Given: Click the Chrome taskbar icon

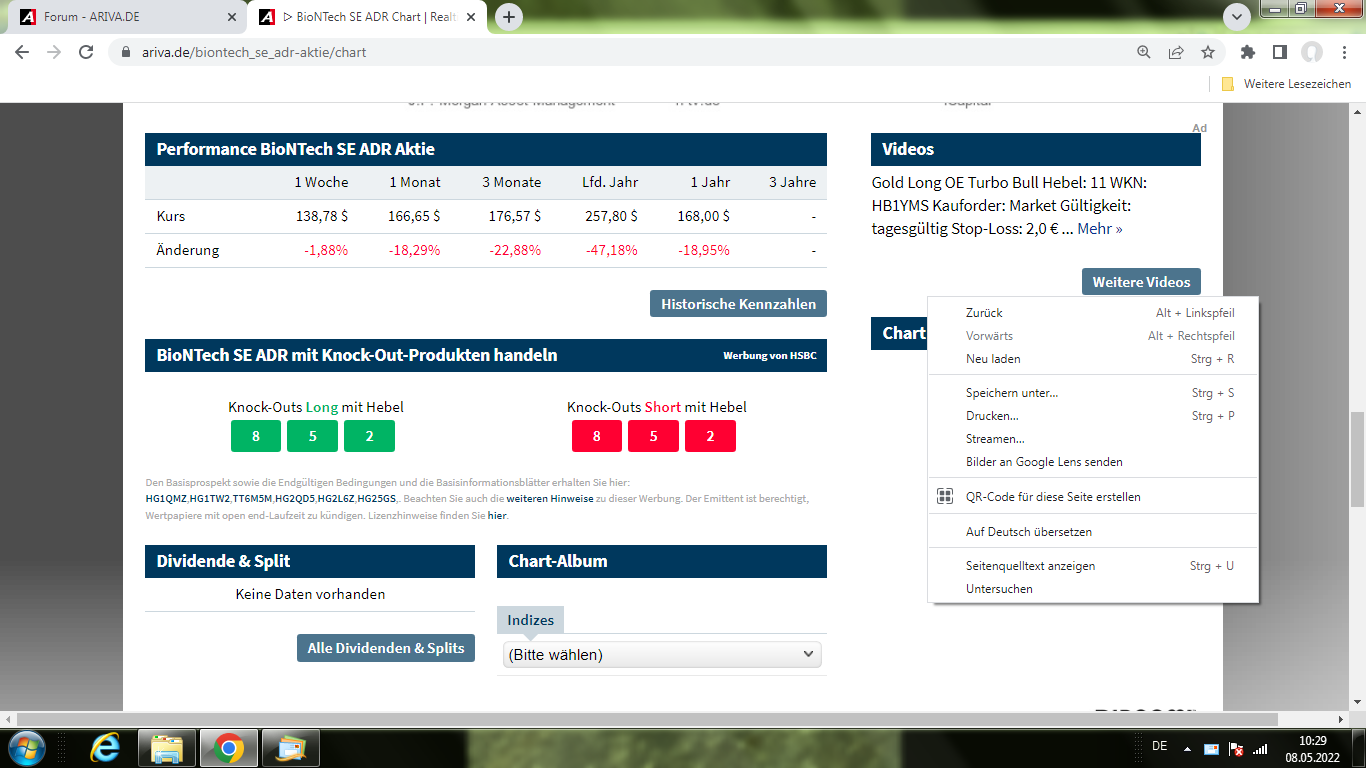Looking at the screenshot, I should pos(229,747).
